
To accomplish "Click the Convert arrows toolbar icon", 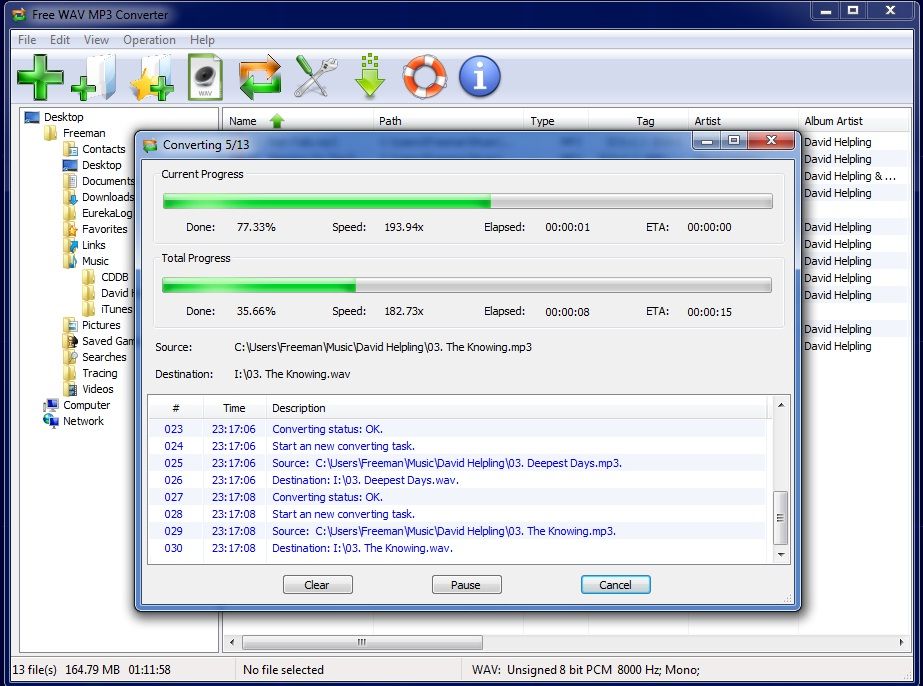I will click(260, 77).
